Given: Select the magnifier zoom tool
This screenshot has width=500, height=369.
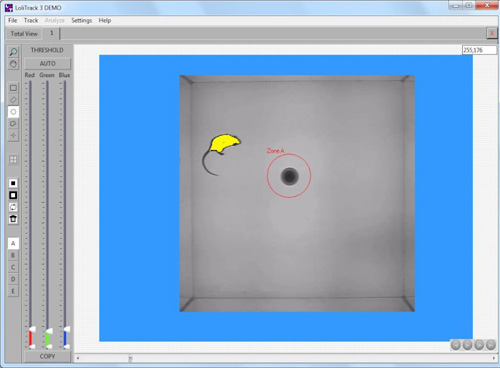Looking at the screenshot, I should (x=13, y=52).
